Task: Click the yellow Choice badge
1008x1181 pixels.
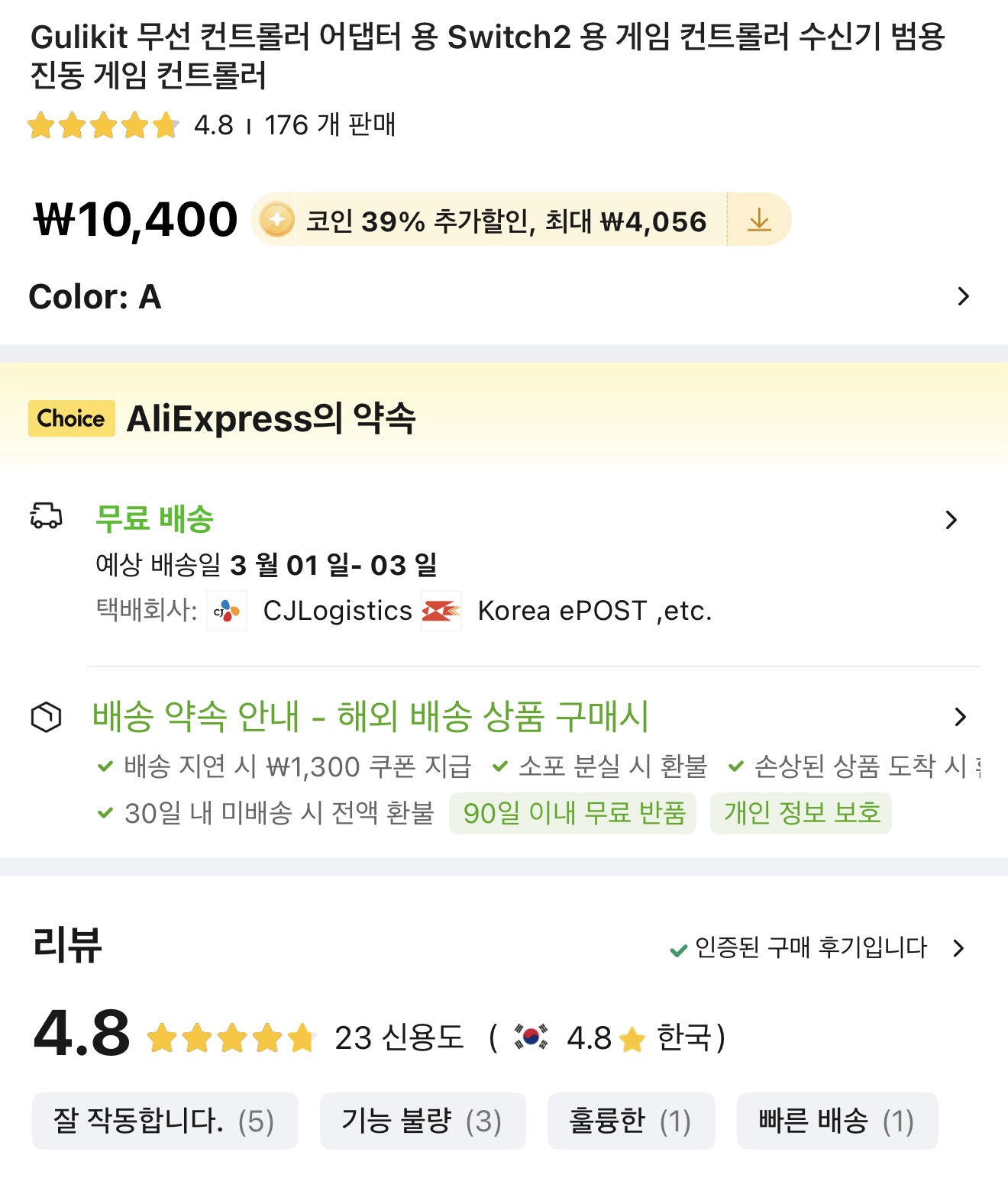Action: (x=71, y=418)
